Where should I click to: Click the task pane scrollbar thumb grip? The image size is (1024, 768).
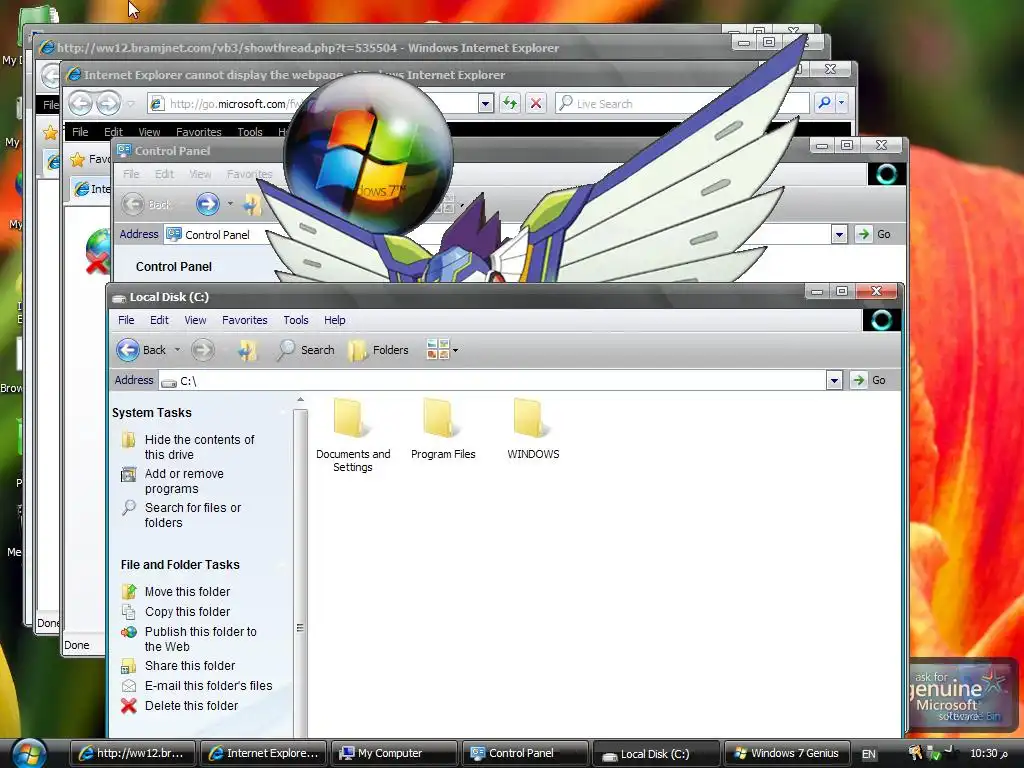(x=300, y=628)
